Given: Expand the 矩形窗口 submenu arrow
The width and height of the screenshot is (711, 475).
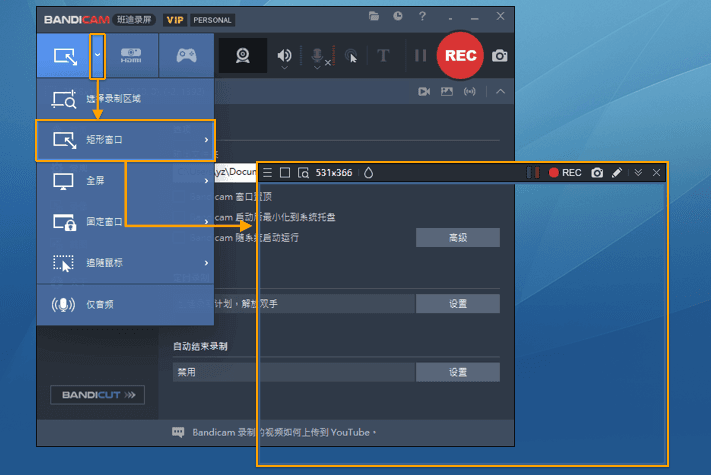Looking at the screenshot, I should (x=206, y=140).
